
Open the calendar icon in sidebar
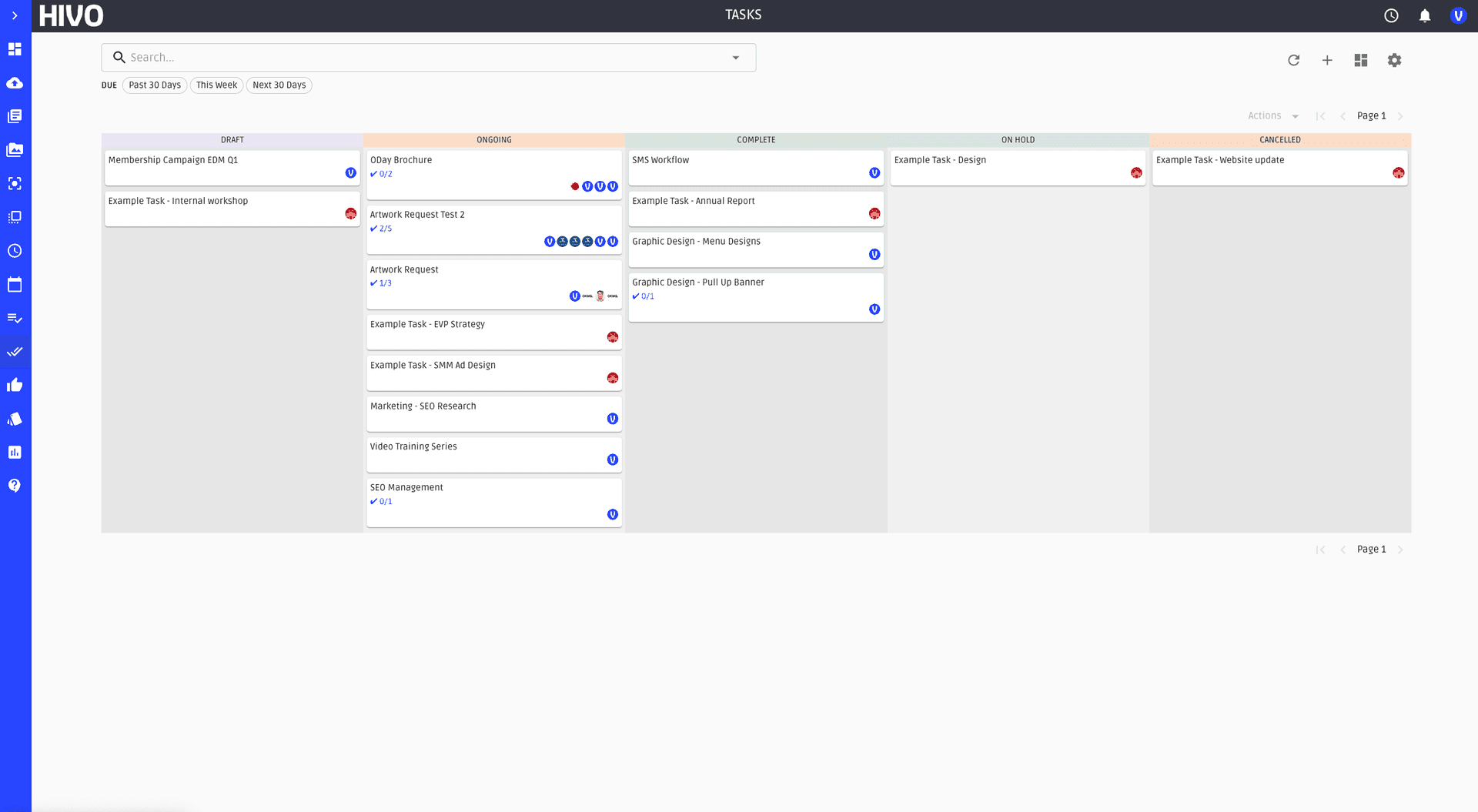[15, 284]
